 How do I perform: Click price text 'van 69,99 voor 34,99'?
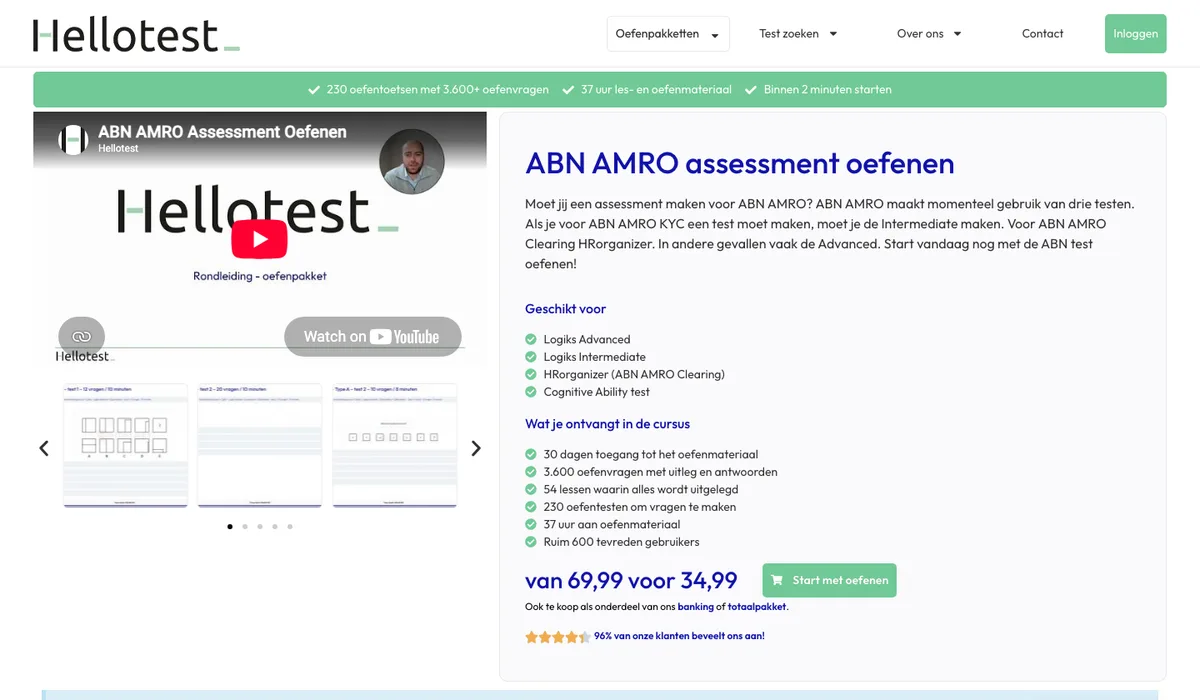631,581
